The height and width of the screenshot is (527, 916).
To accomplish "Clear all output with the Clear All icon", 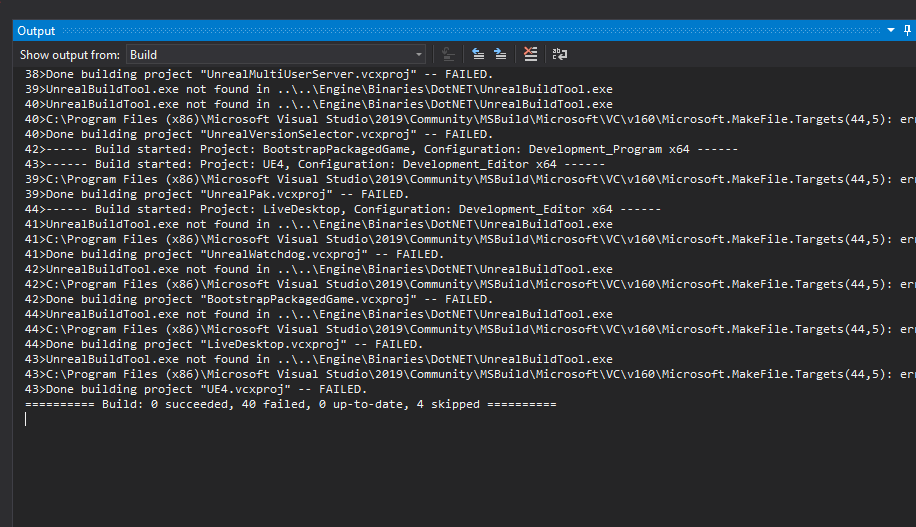I will pyautogui.click(x=530, y=54).
